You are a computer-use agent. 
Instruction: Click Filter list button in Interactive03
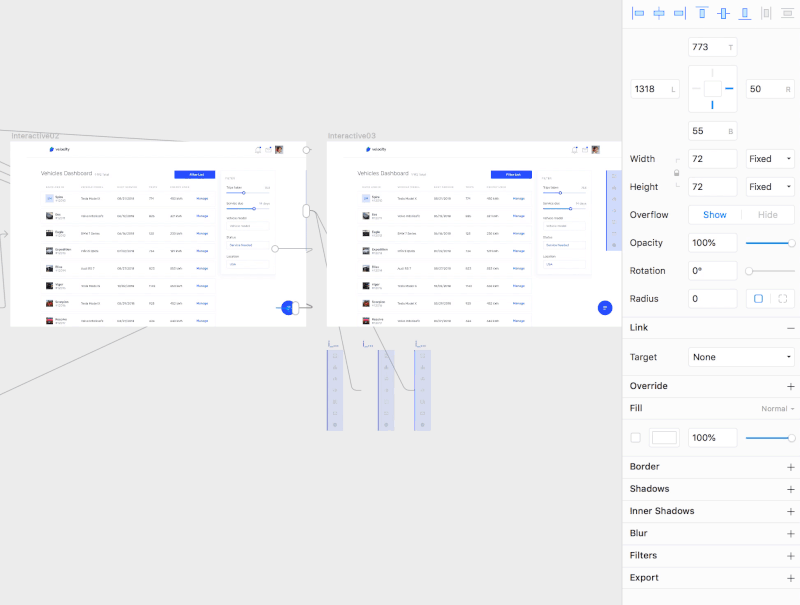511,174
